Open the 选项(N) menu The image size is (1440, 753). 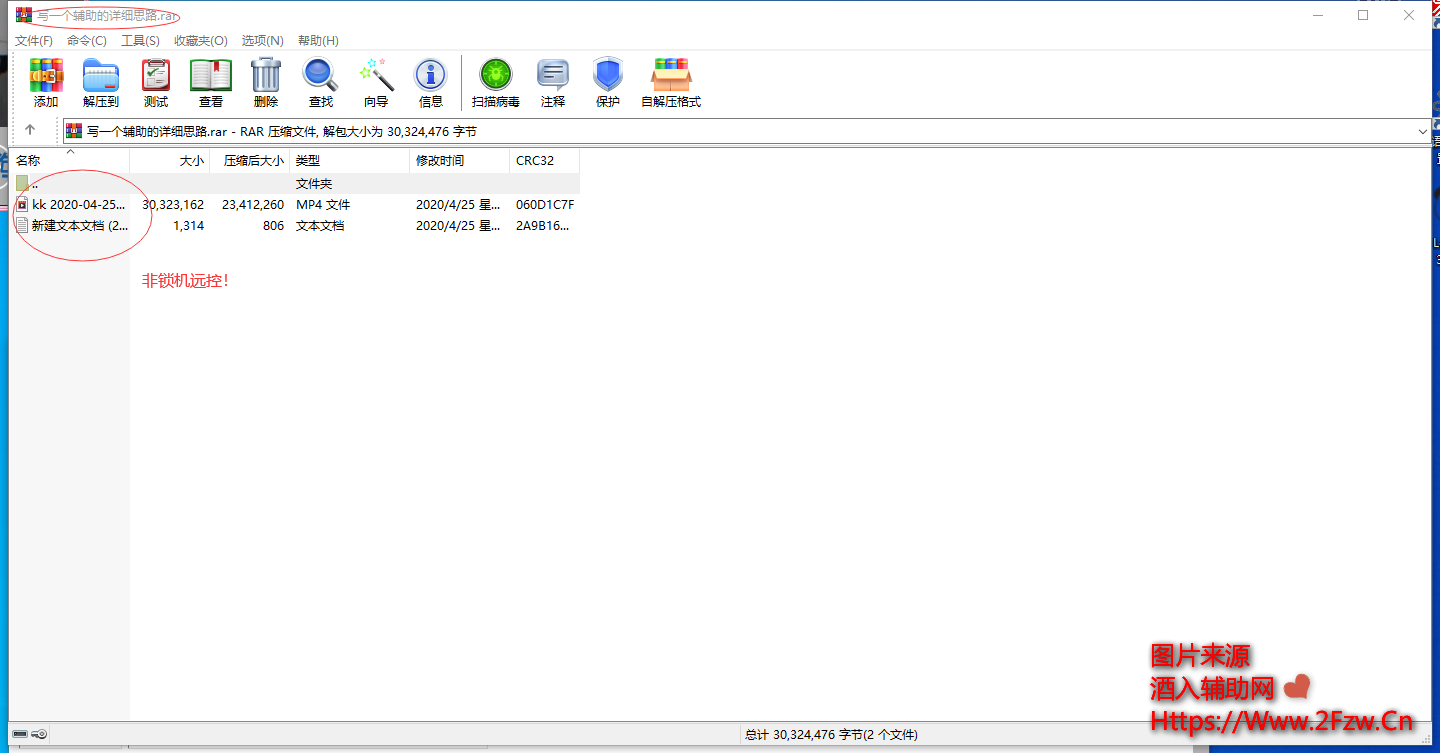point(263,41)
